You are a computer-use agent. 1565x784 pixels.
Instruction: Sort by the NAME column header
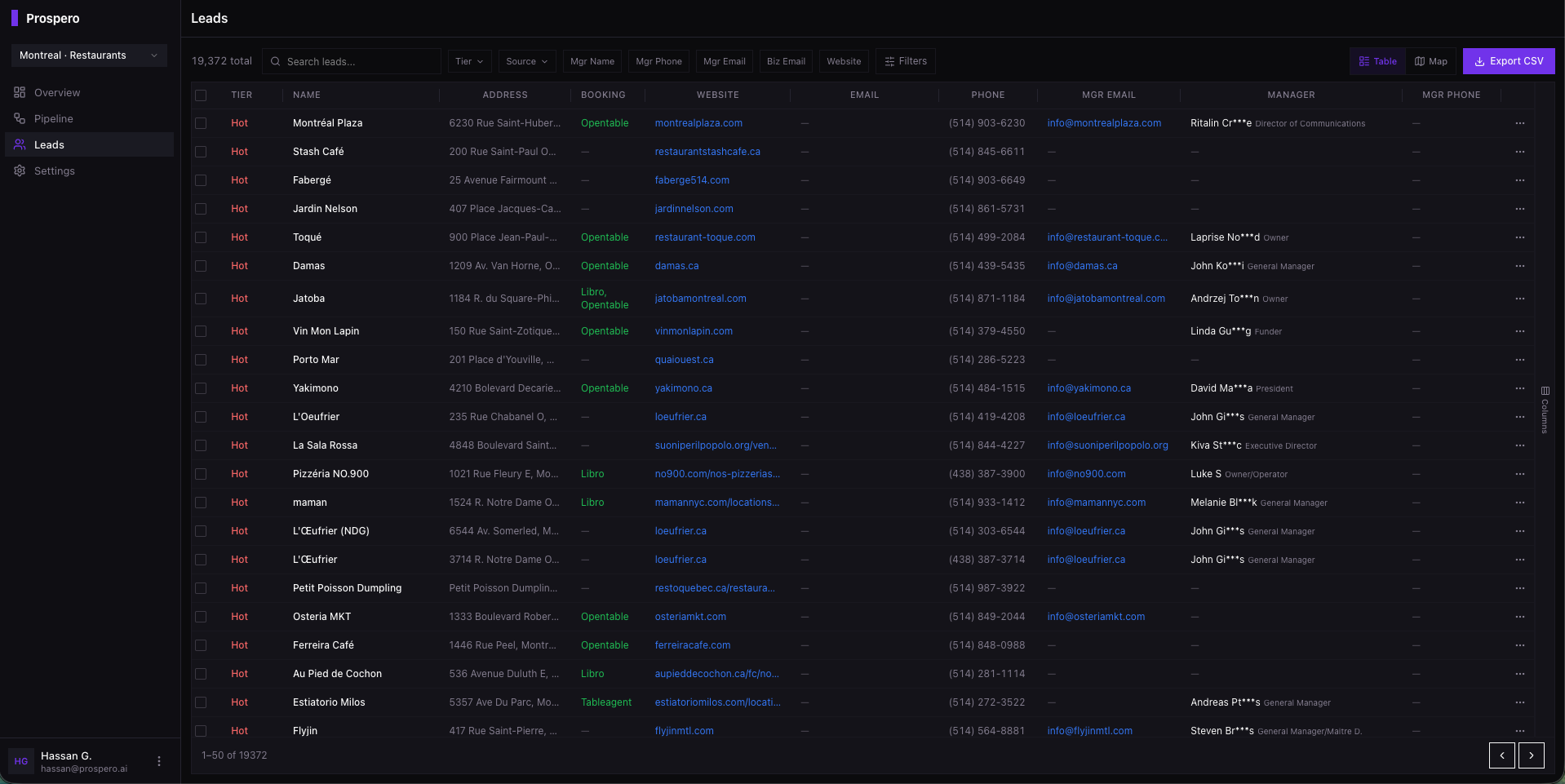[307, 95]
